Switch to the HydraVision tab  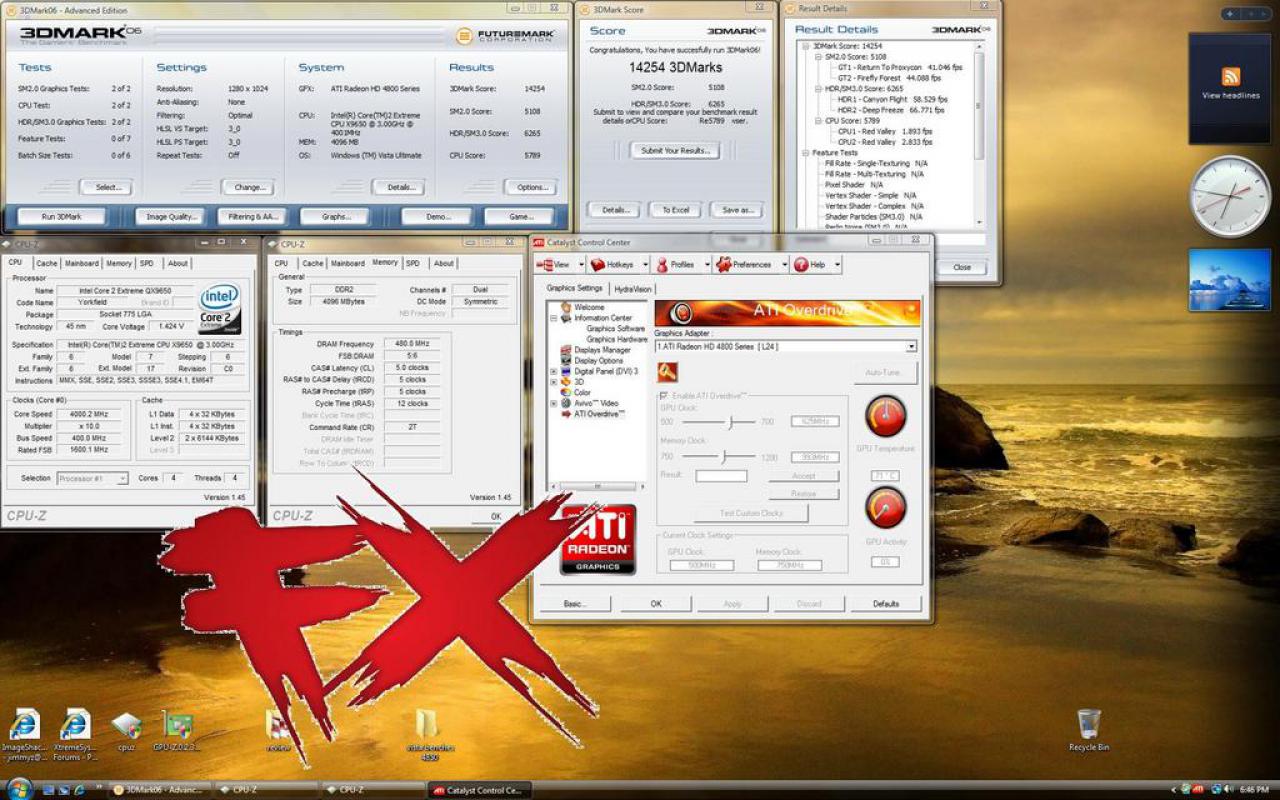coord(632,289)
